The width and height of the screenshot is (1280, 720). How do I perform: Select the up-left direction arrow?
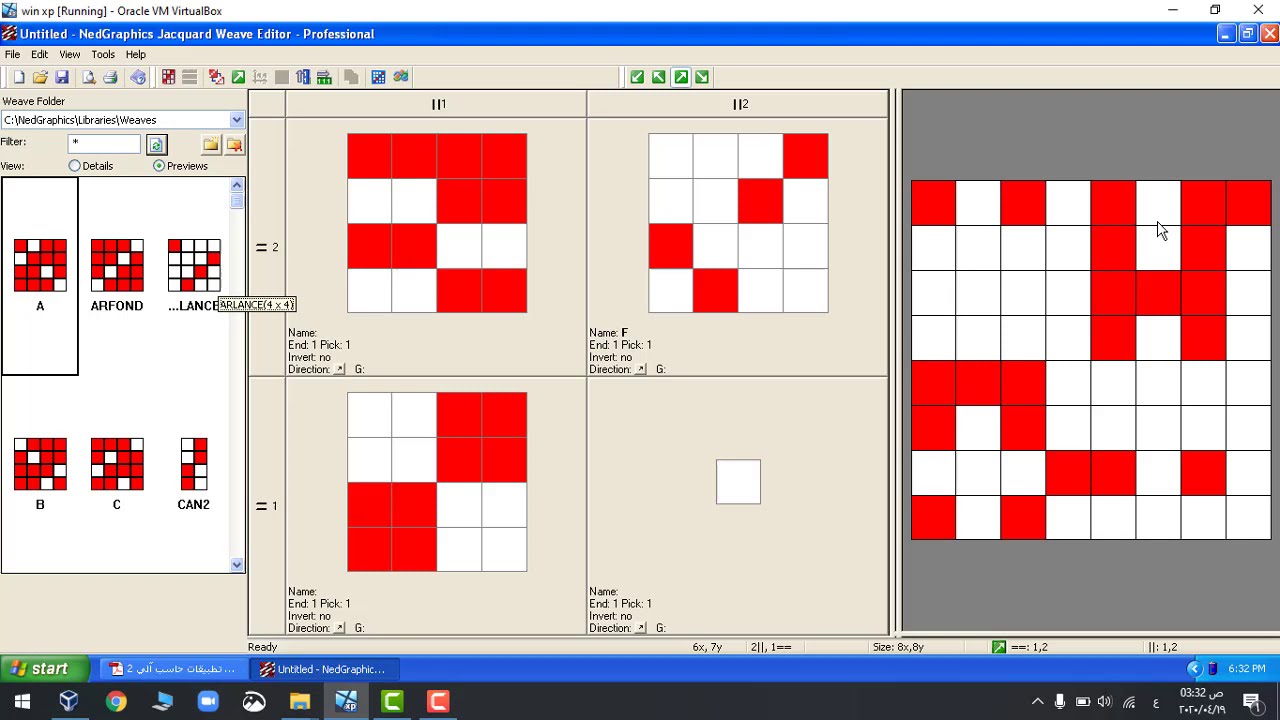(659, 77)
